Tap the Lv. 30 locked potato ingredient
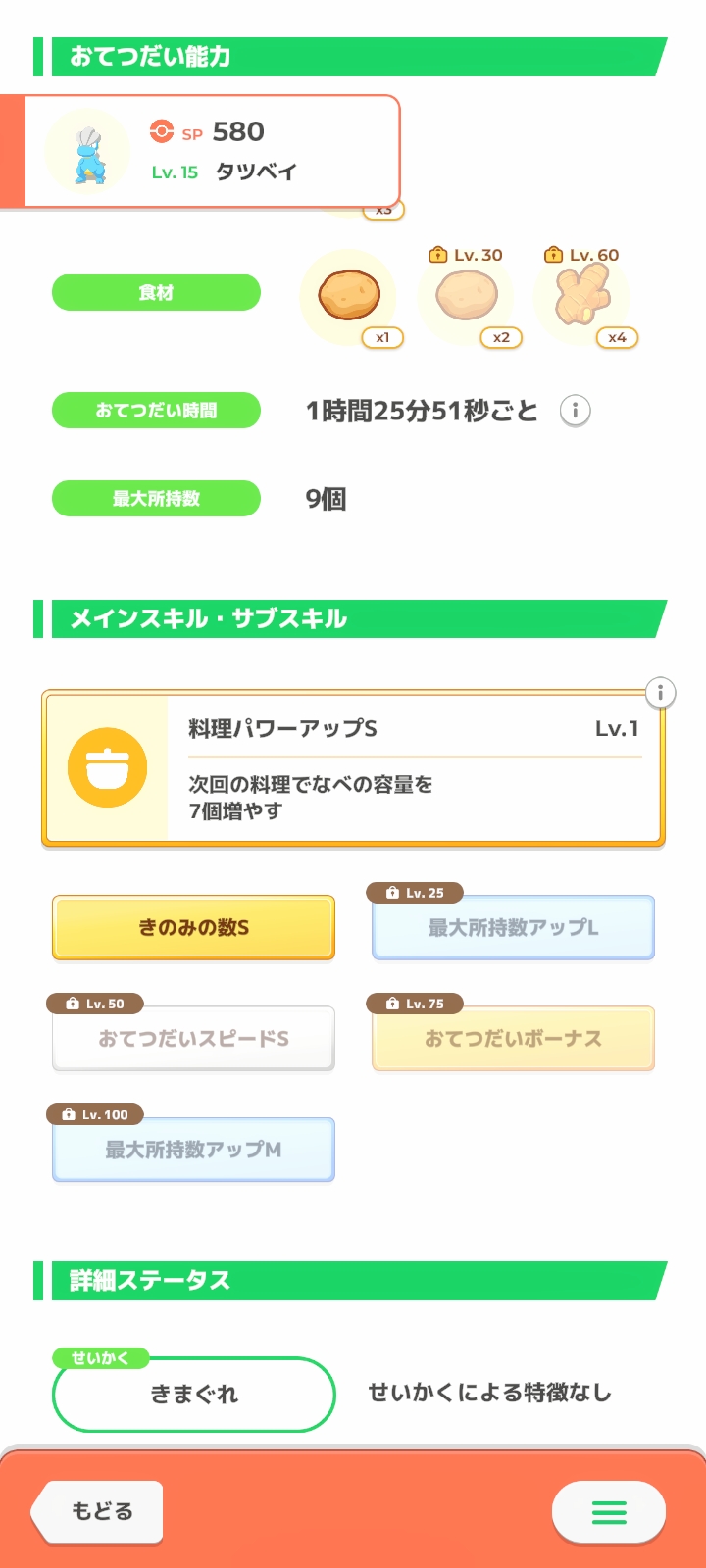Screen dimensions: 706x1568 [468, 295]
